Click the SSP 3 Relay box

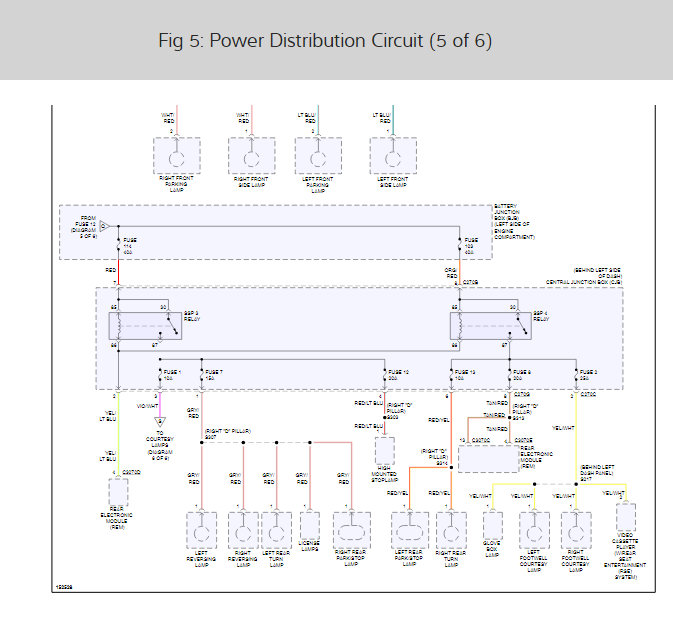pyautogui.click(x=146, y=326)
